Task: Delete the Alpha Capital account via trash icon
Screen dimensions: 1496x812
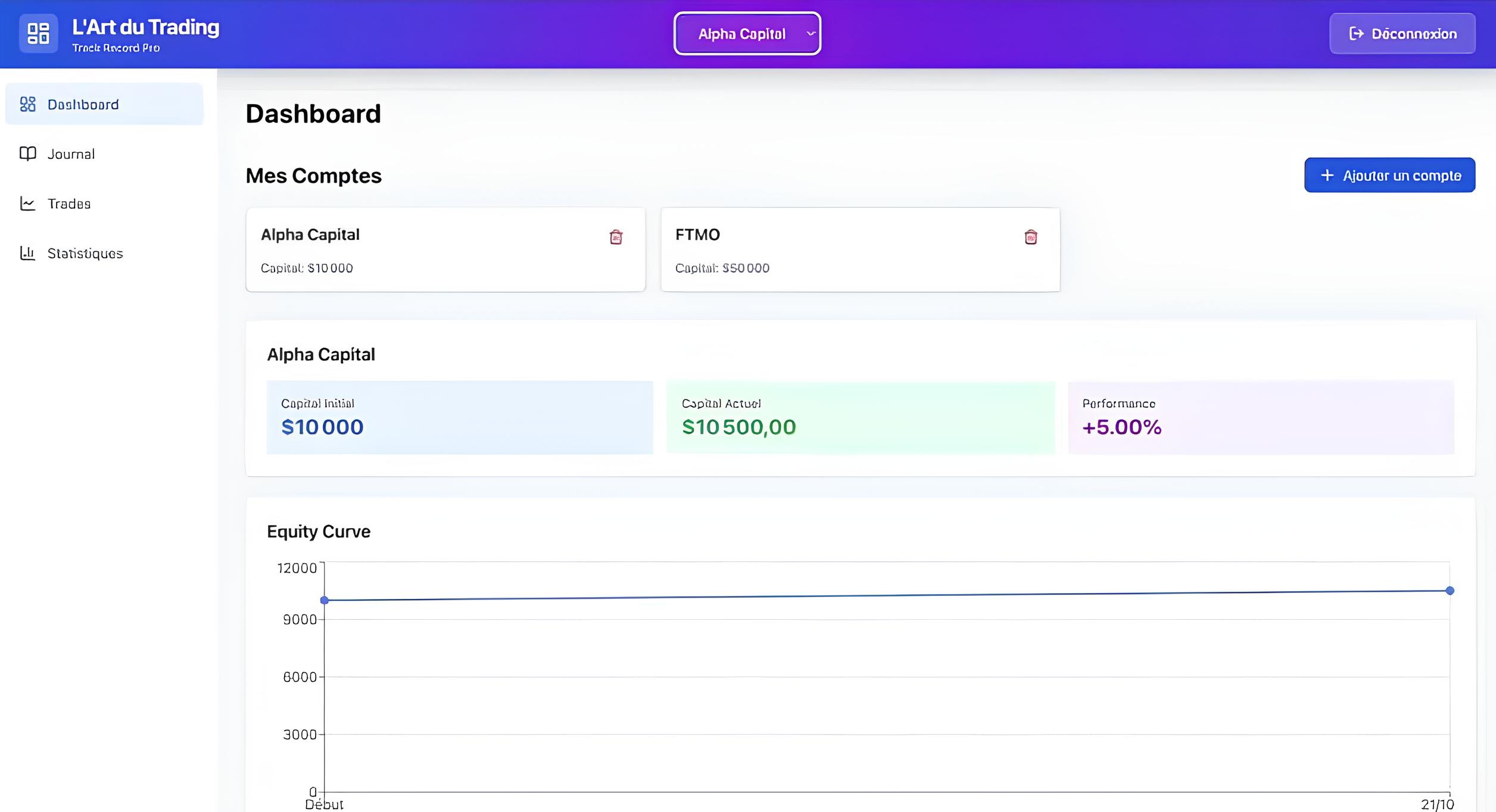Action: (616, 237)
